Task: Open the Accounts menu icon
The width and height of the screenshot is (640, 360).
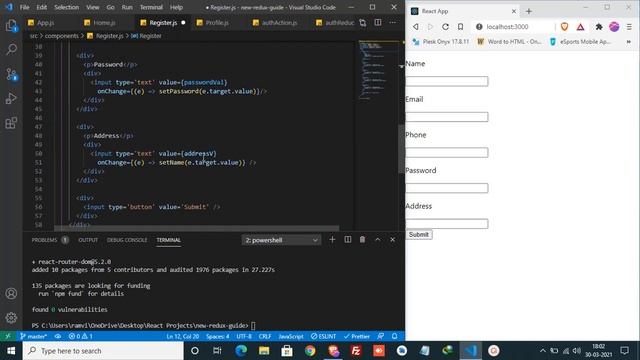Action: [11, 293]
